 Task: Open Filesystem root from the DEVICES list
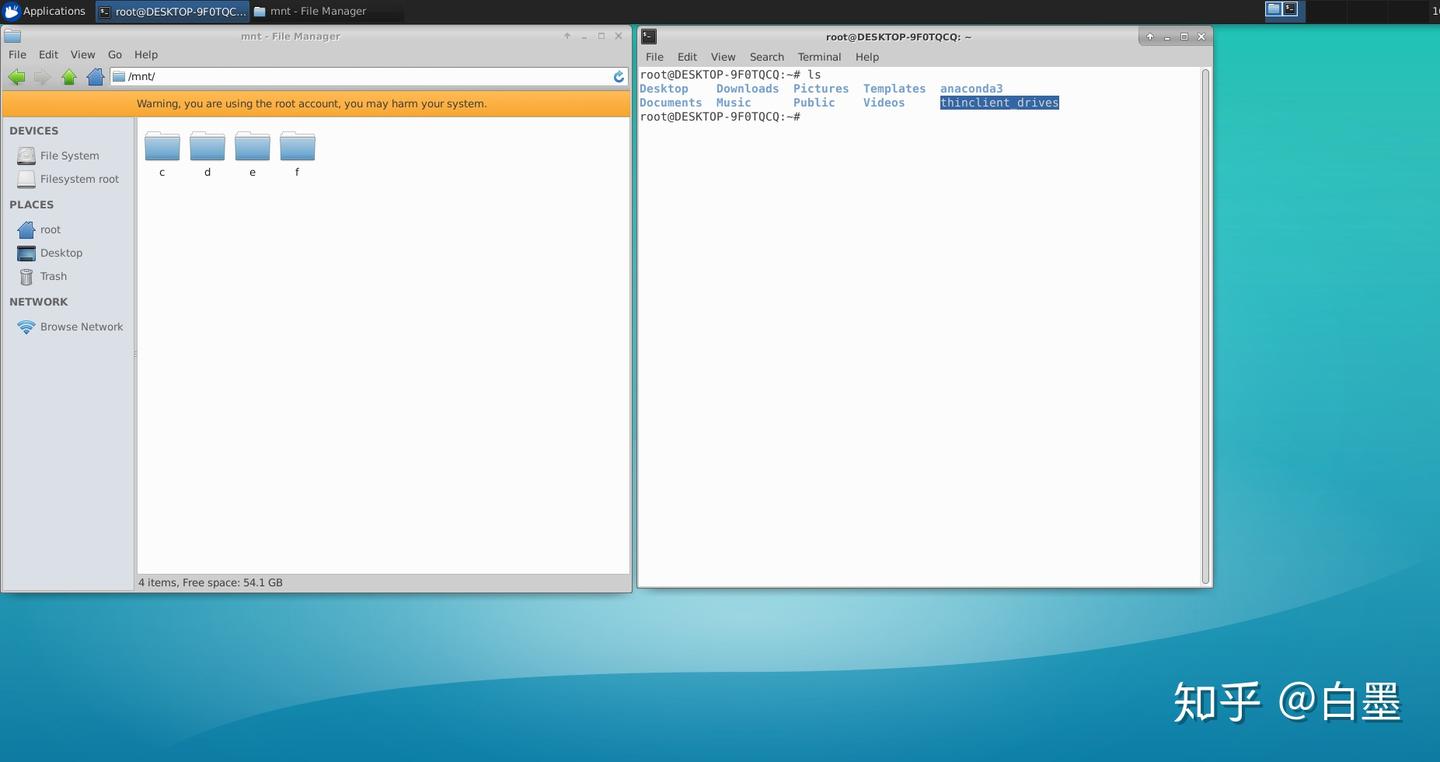coord(79,178)
